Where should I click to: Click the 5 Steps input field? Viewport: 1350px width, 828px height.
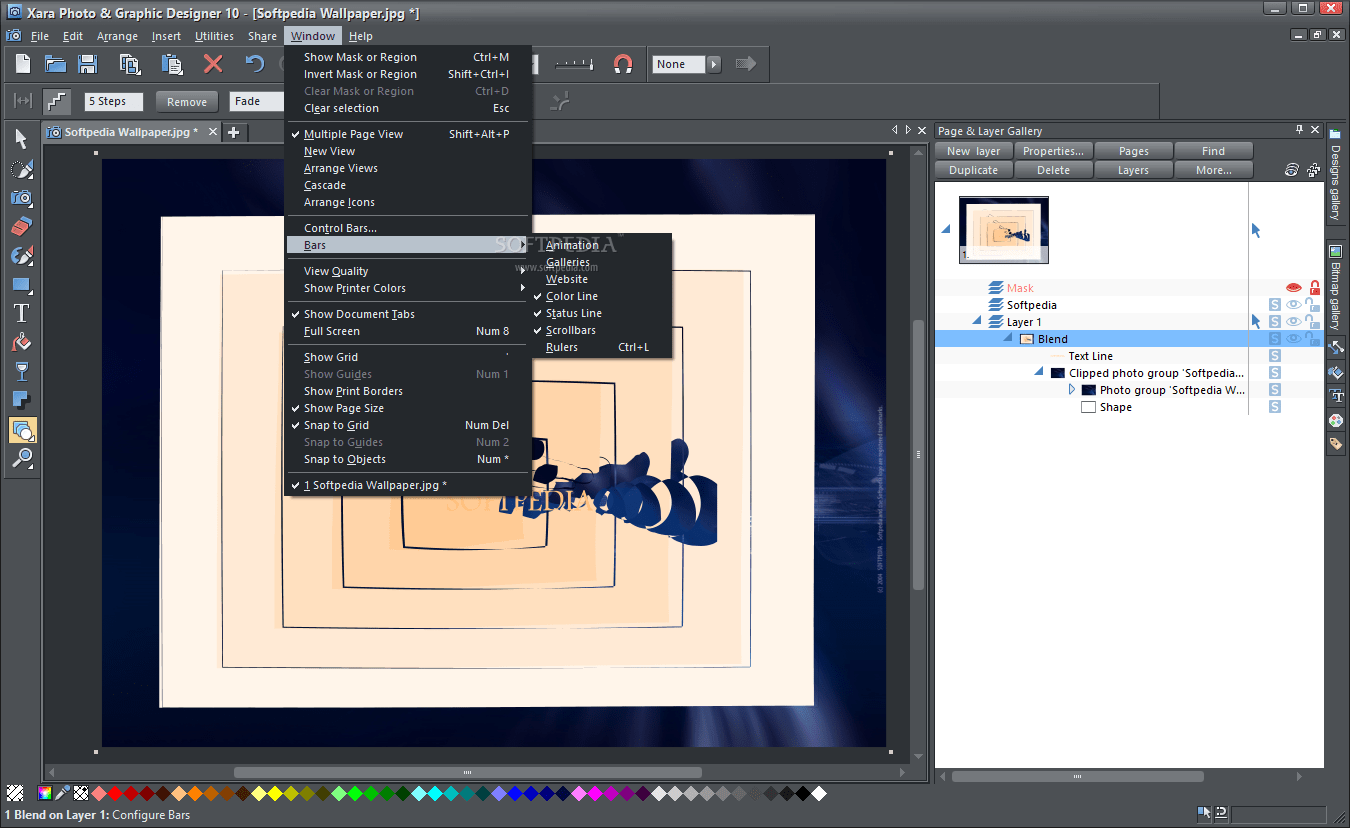point(114,101)
